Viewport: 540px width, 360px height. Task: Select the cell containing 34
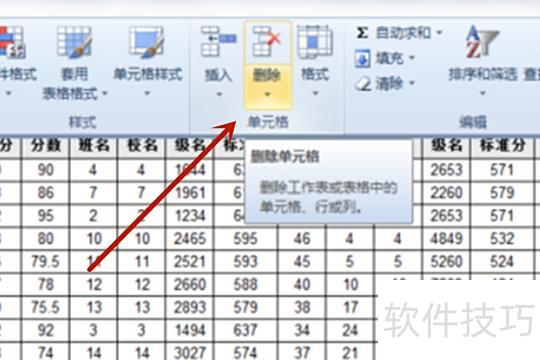pos(302,330)
